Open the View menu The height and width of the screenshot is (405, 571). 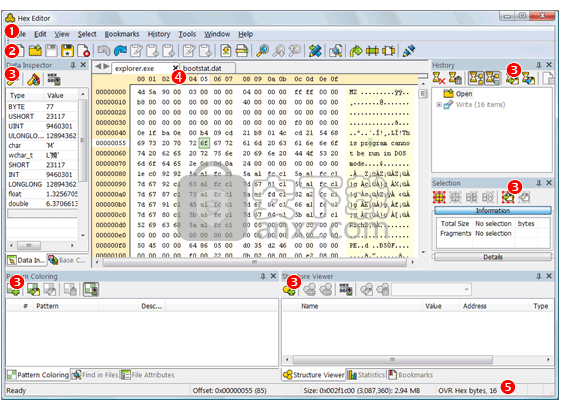point(62,34)
